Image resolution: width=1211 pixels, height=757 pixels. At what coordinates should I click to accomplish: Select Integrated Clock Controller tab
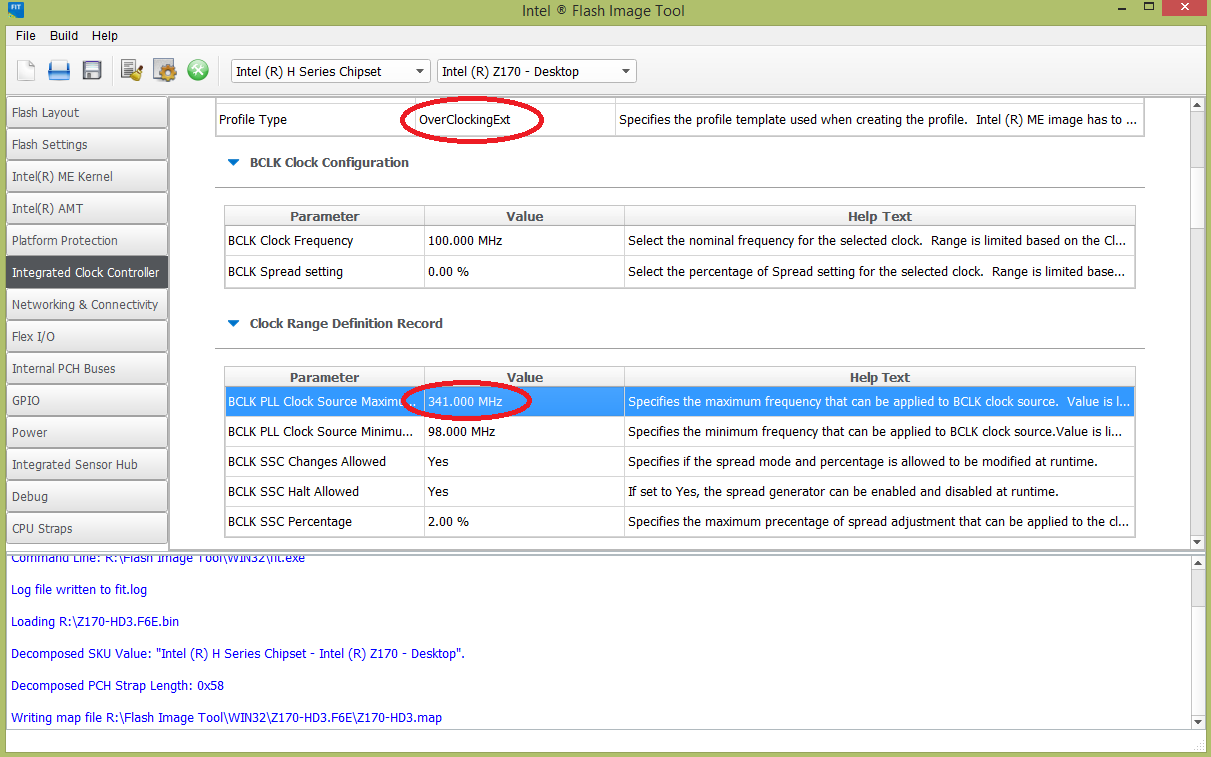[x=86, y=273]
